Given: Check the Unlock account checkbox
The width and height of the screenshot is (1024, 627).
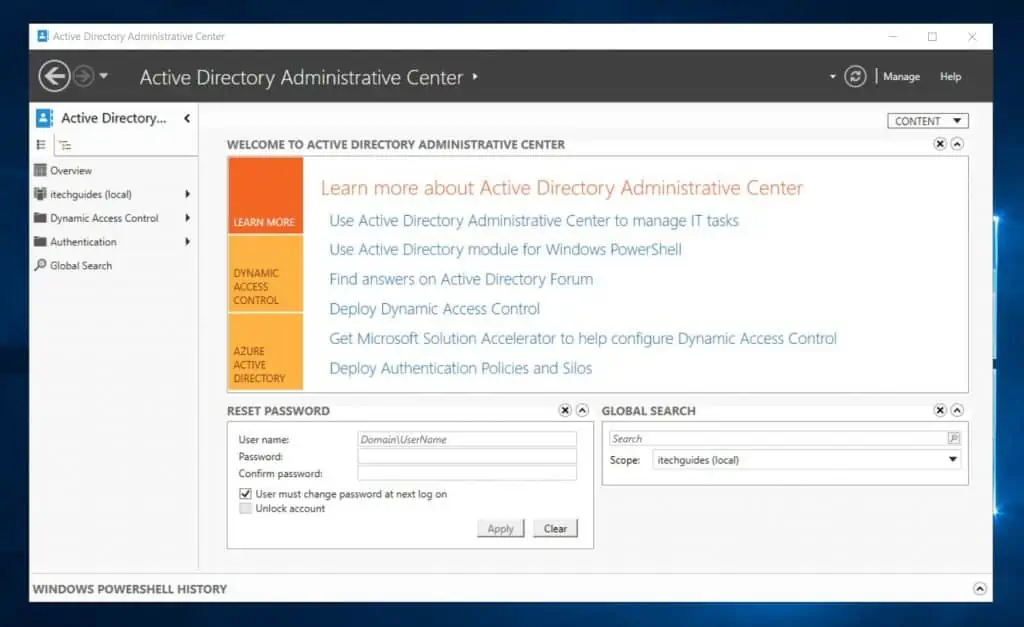Looking at the screenshot, I should pos(246,509).
